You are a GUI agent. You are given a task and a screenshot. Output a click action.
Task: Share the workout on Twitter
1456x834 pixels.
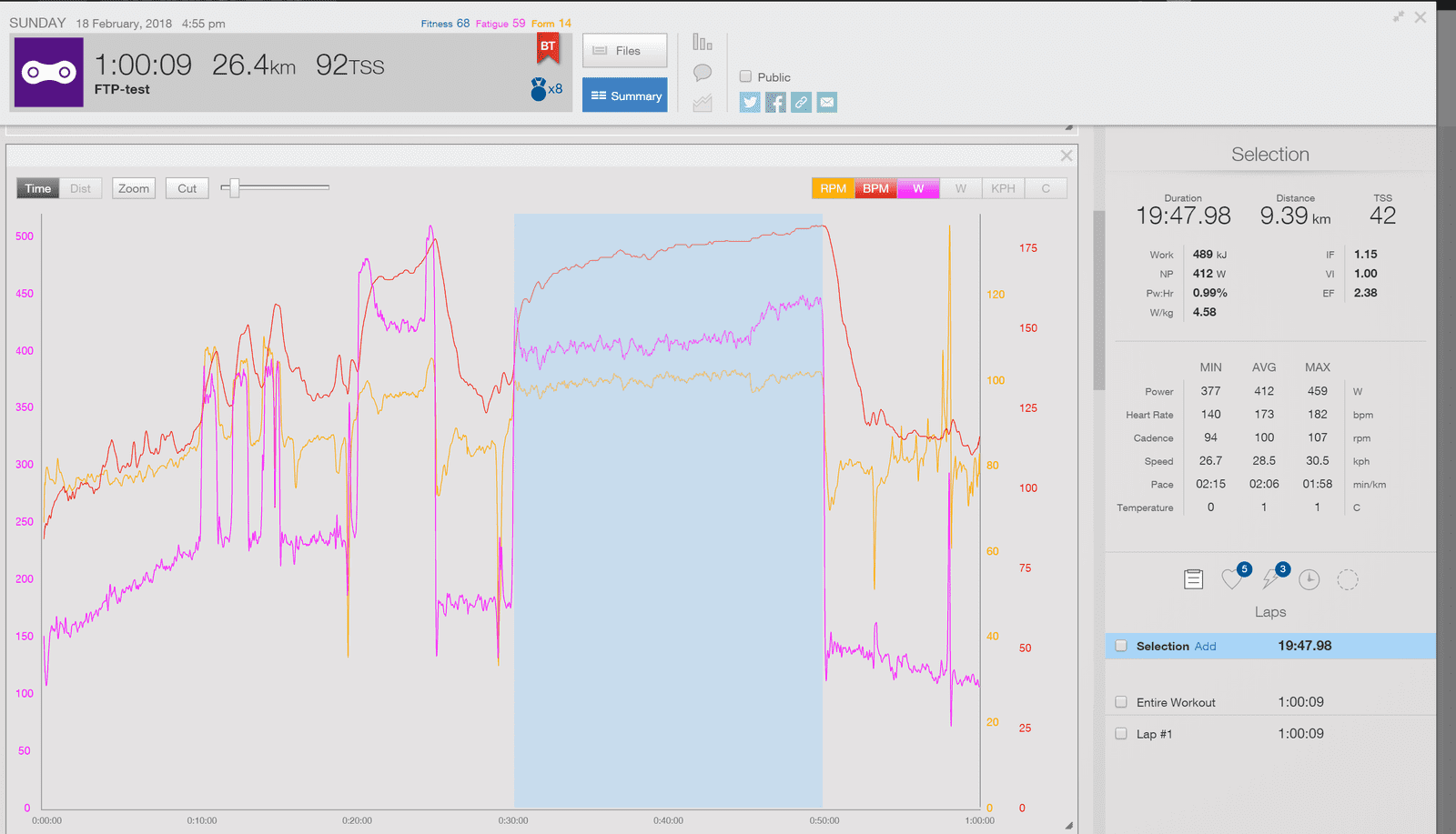pos(749,103)
